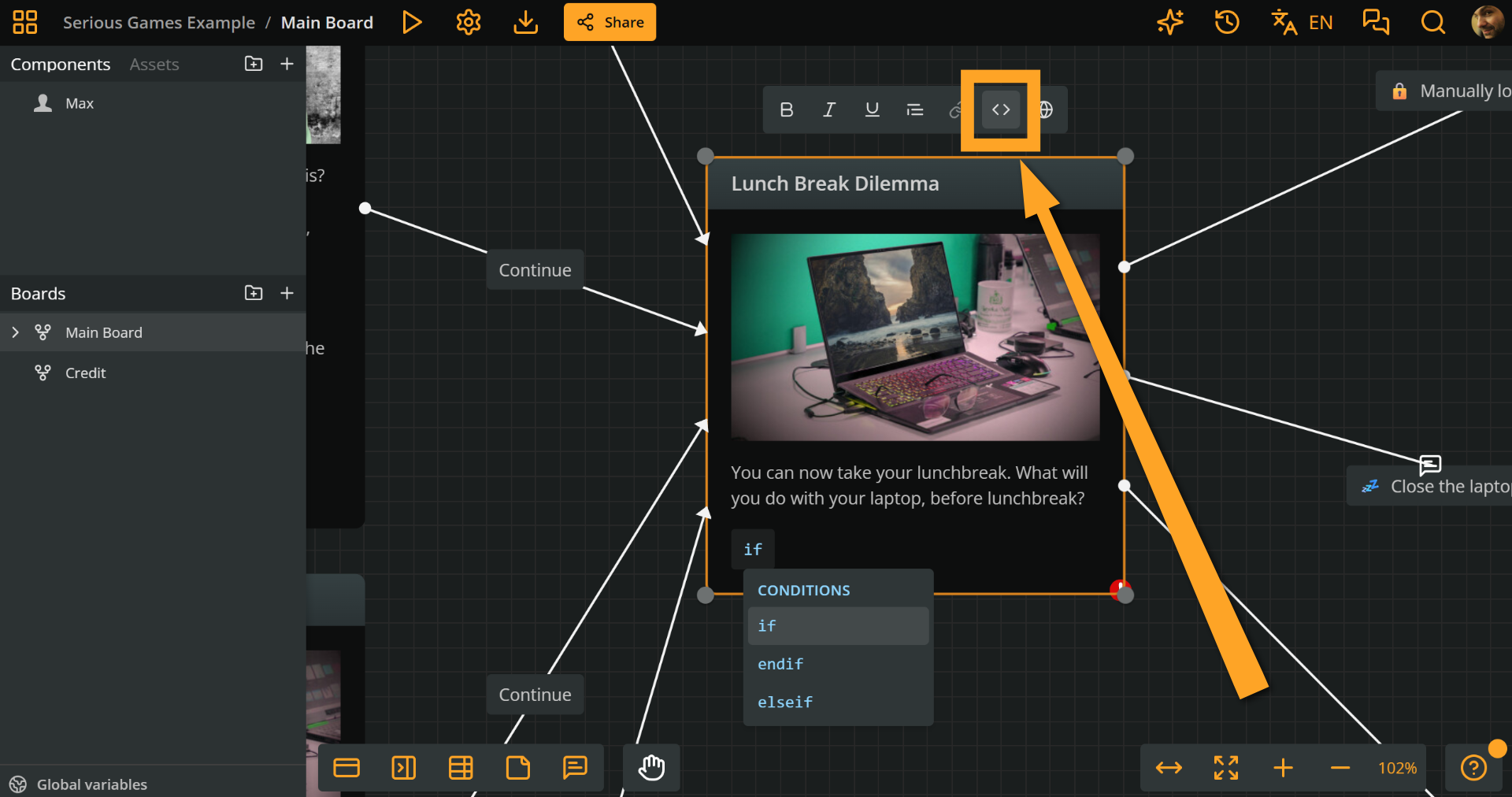Open the AI sparkles assistant icon

pyautogui.click(x=1170, y=22)
